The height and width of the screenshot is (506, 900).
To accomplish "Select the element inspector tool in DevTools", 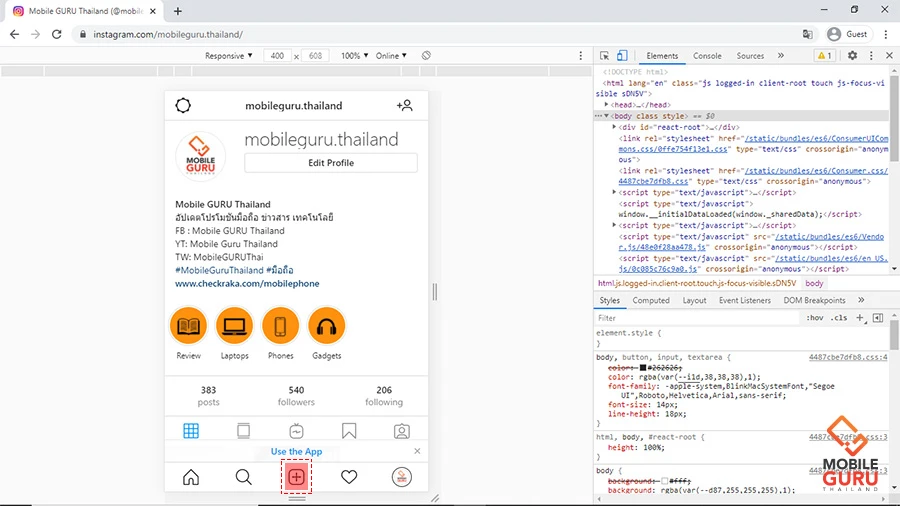I will click(605, 56).
